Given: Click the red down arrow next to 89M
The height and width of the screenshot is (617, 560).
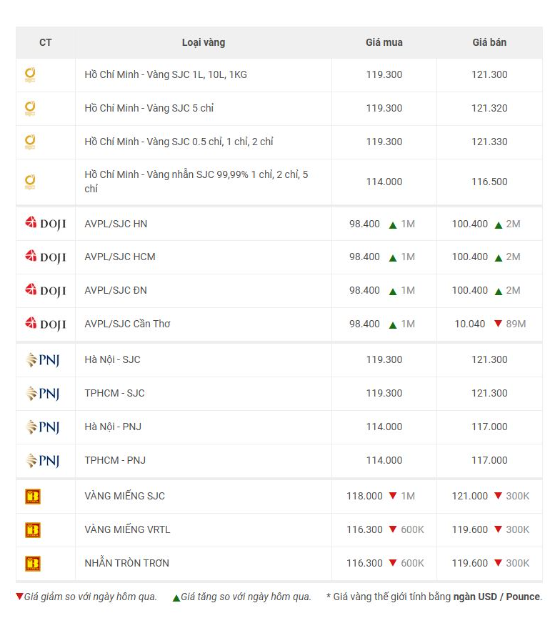Looking at the screenshot, I should tap(498, 323).
